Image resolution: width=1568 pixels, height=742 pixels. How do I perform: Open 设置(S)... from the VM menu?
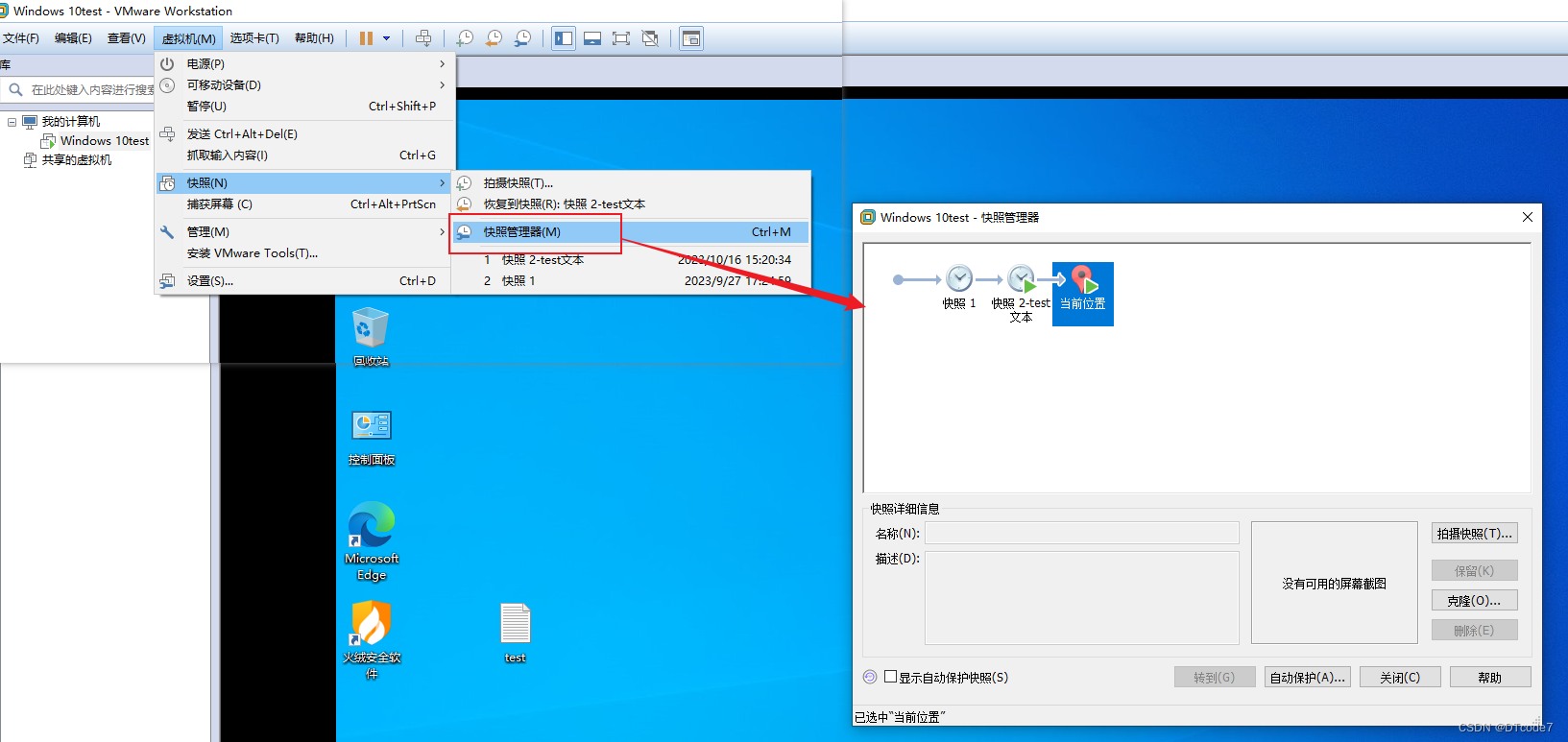[x=304, y=280]
